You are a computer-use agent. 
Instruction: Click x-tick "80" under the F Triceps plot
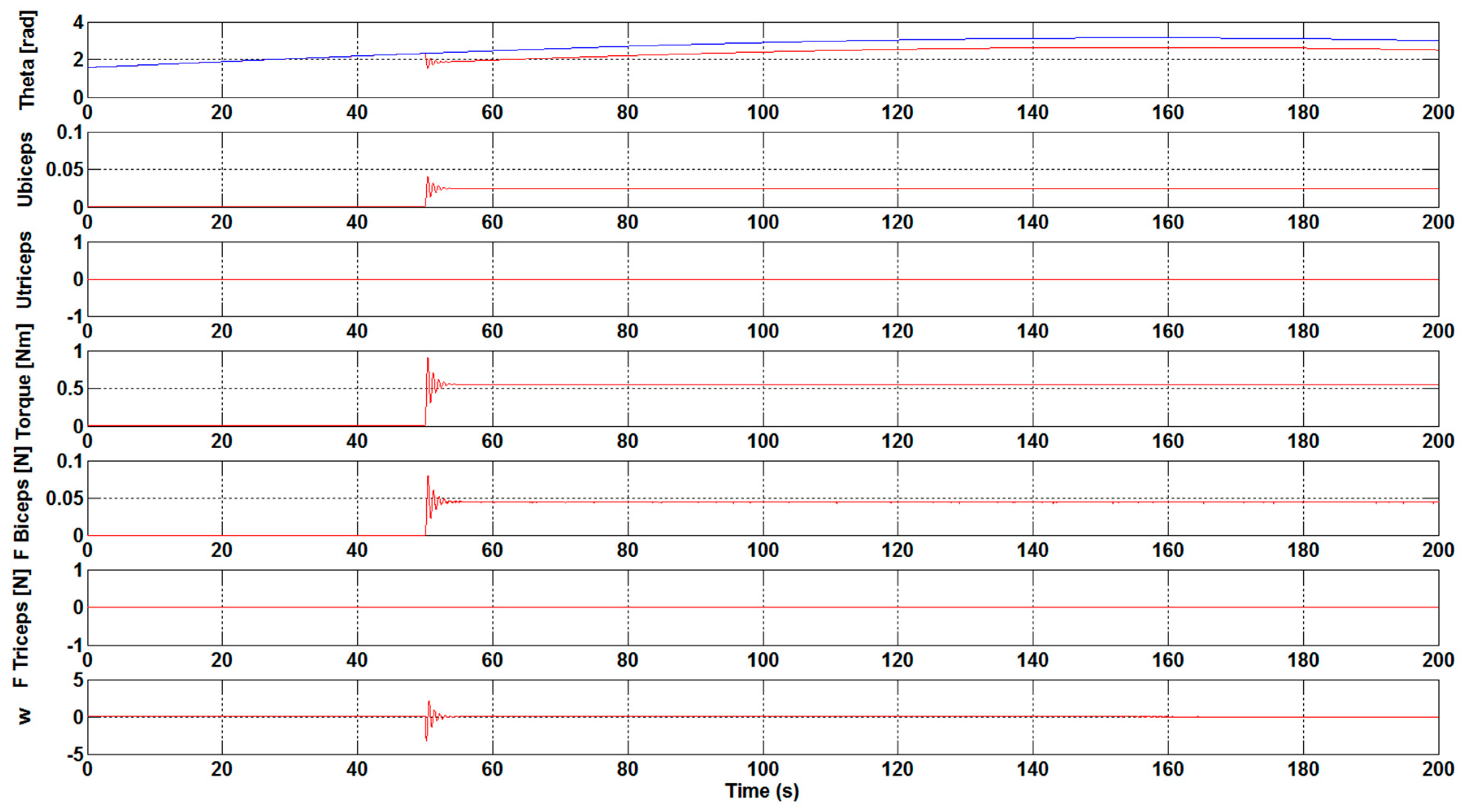[627, 660]
